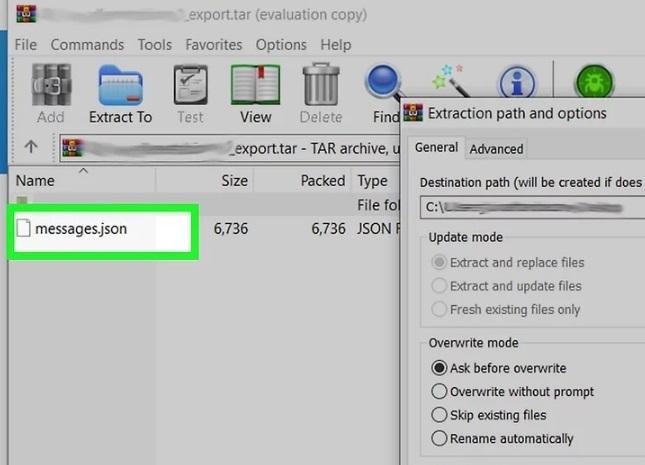
Task: Select Skip existing files option
Action: point(489,415)
